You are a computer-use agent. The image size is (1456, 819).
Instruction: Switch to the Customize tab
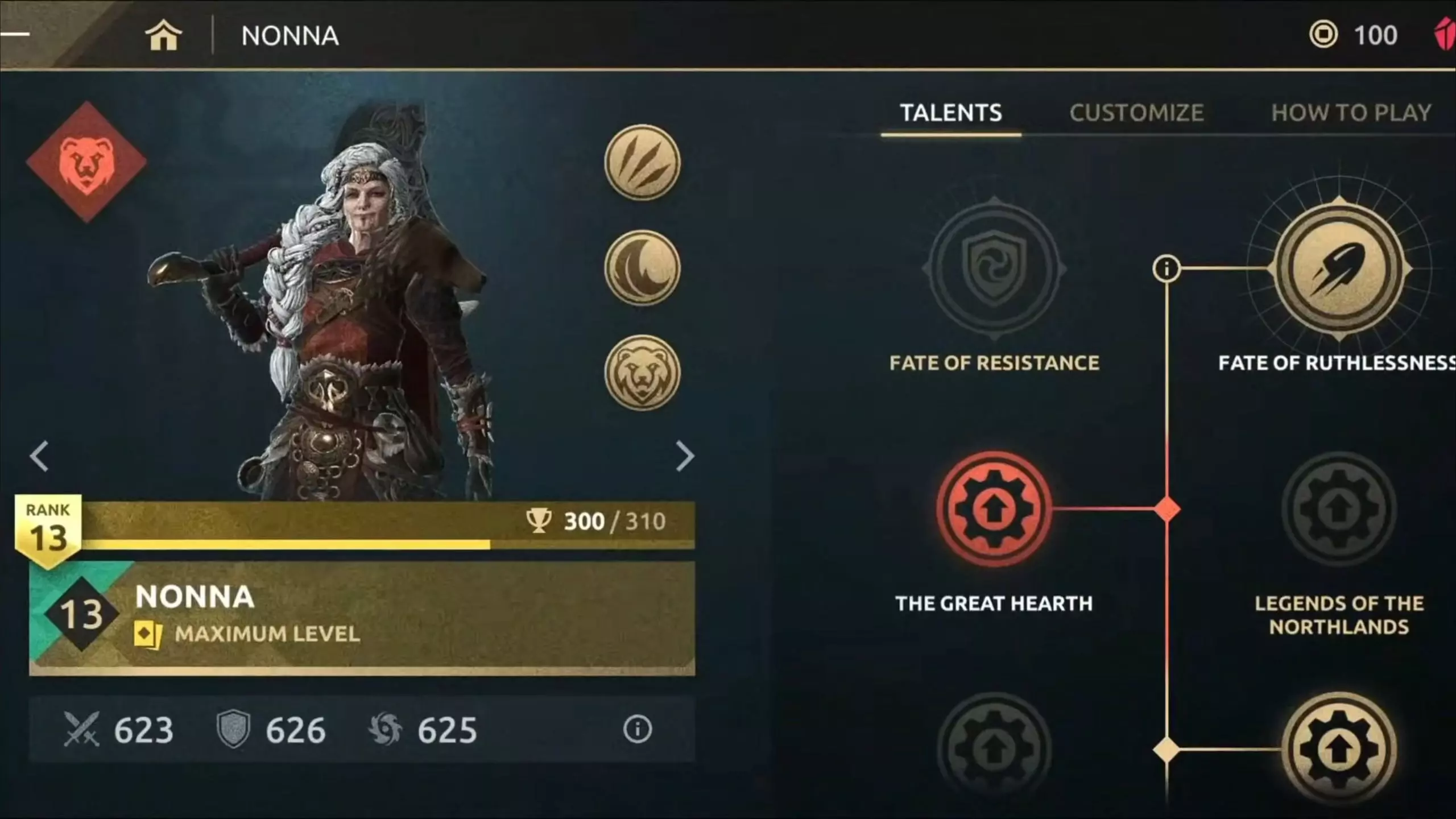pos(1136,113)
